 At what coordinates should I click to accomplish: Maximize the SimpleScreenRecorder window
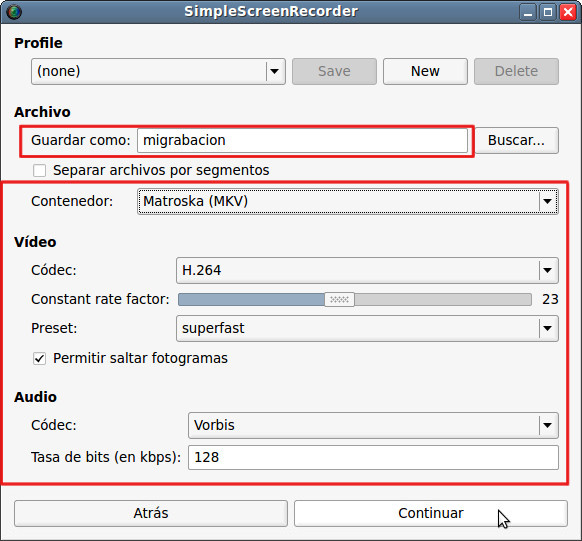[548, 12]
